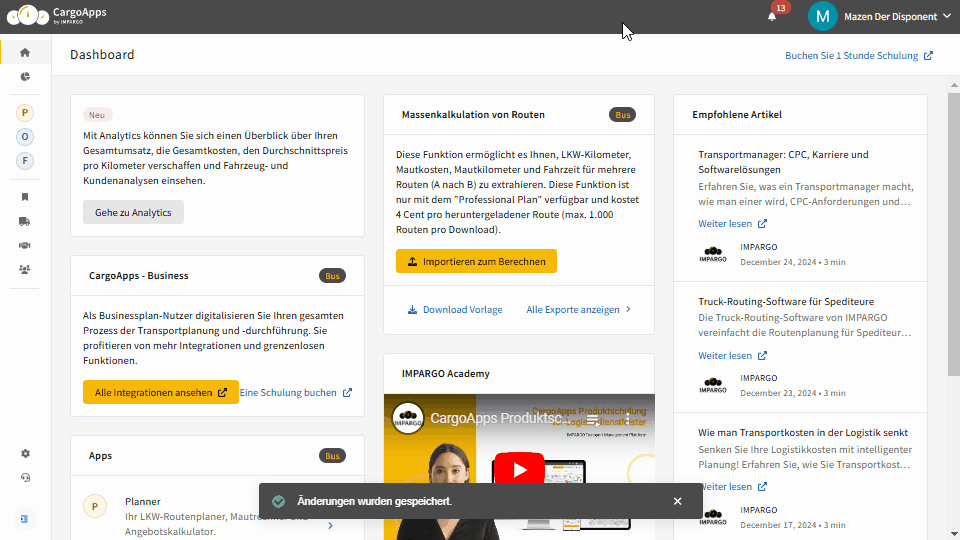The width and height of the screenshot is (960, 540).
Task: Click the Bus badge on CargoApps - Business card
Action: tap(332, 276)
